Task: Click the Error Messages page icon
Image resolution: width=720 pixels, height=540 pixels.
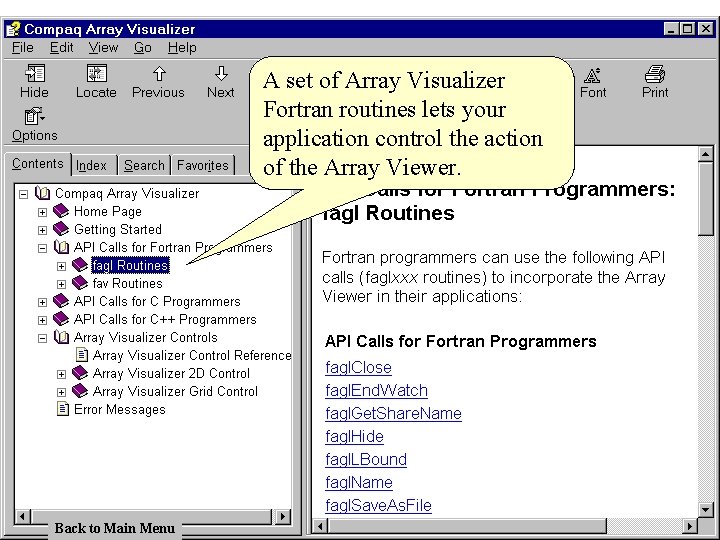Action: pyautogui.click(x=63, y=409)
